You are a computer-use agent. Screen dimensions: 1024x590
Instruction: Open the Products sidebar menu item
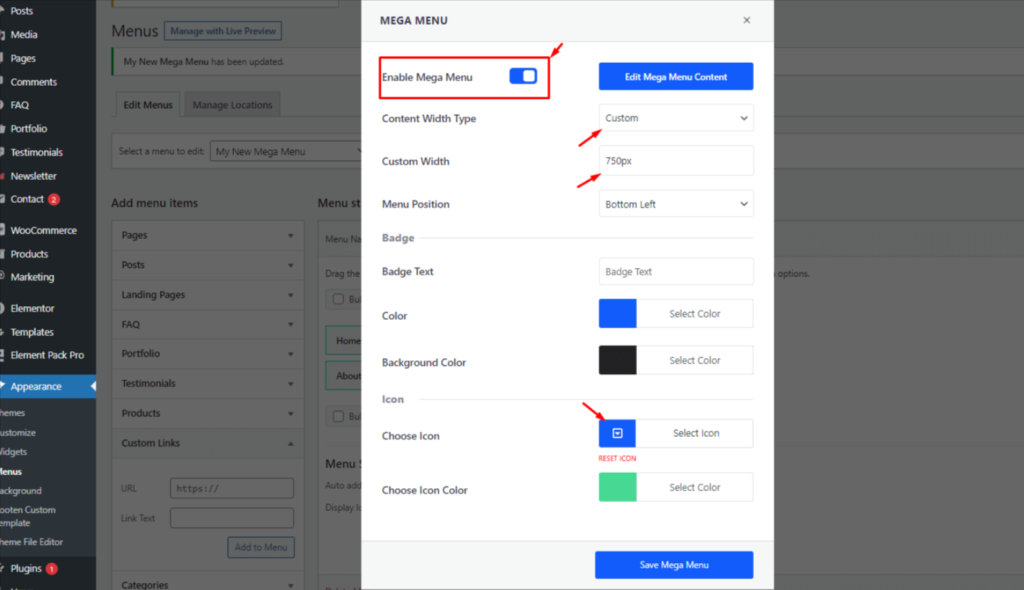point(29,254)
